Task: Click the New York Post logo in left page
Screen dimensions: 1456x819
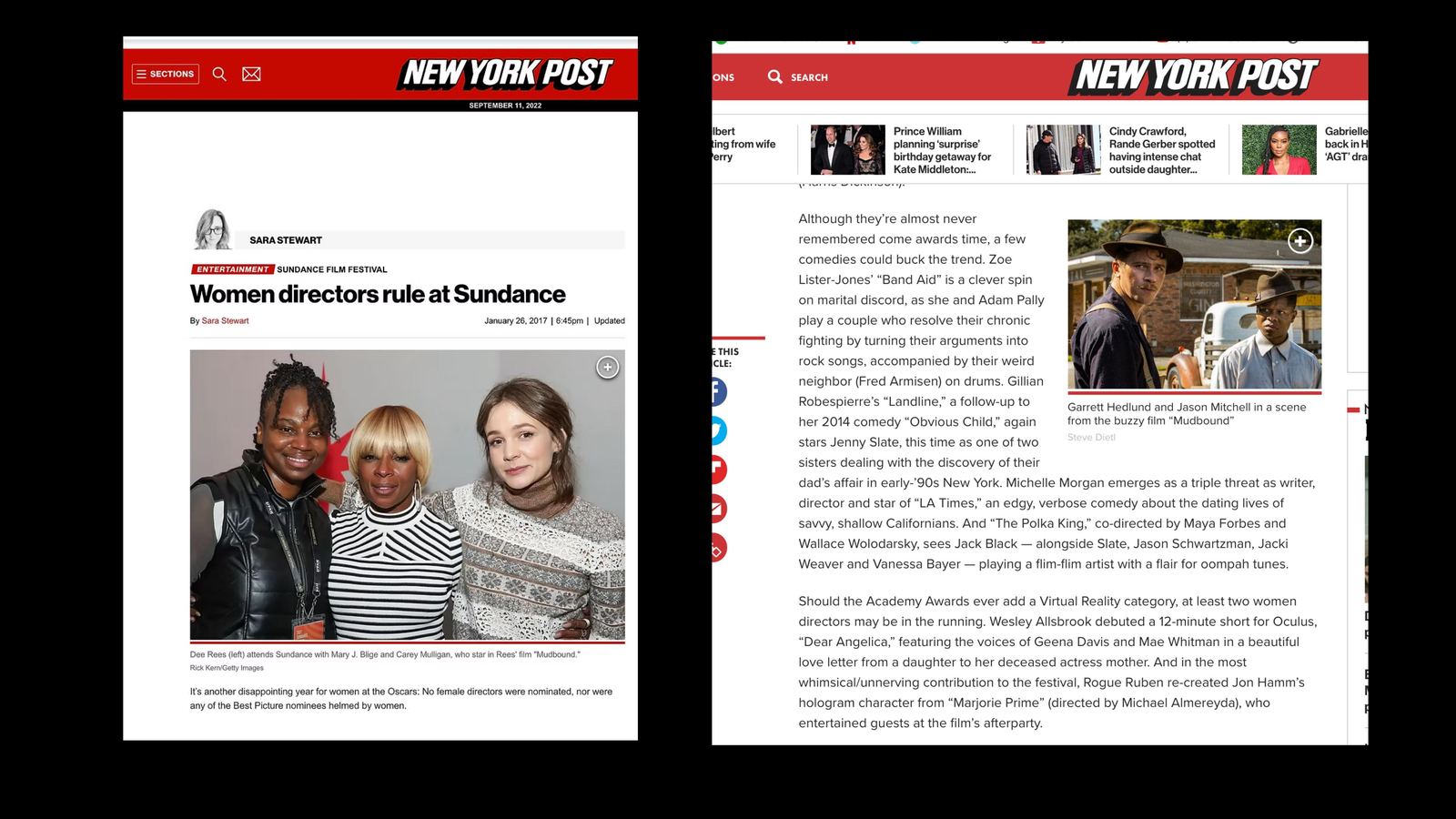Action: [505, 74]
